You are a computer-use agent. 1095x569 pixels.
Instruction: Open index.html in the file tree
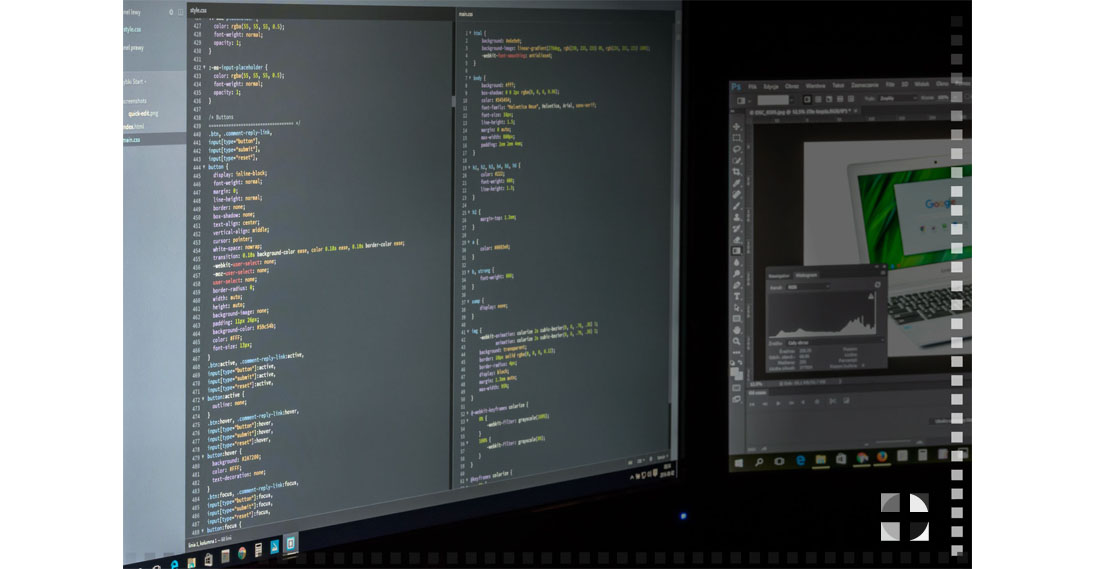pyautogui.click(x=133, y=126)
